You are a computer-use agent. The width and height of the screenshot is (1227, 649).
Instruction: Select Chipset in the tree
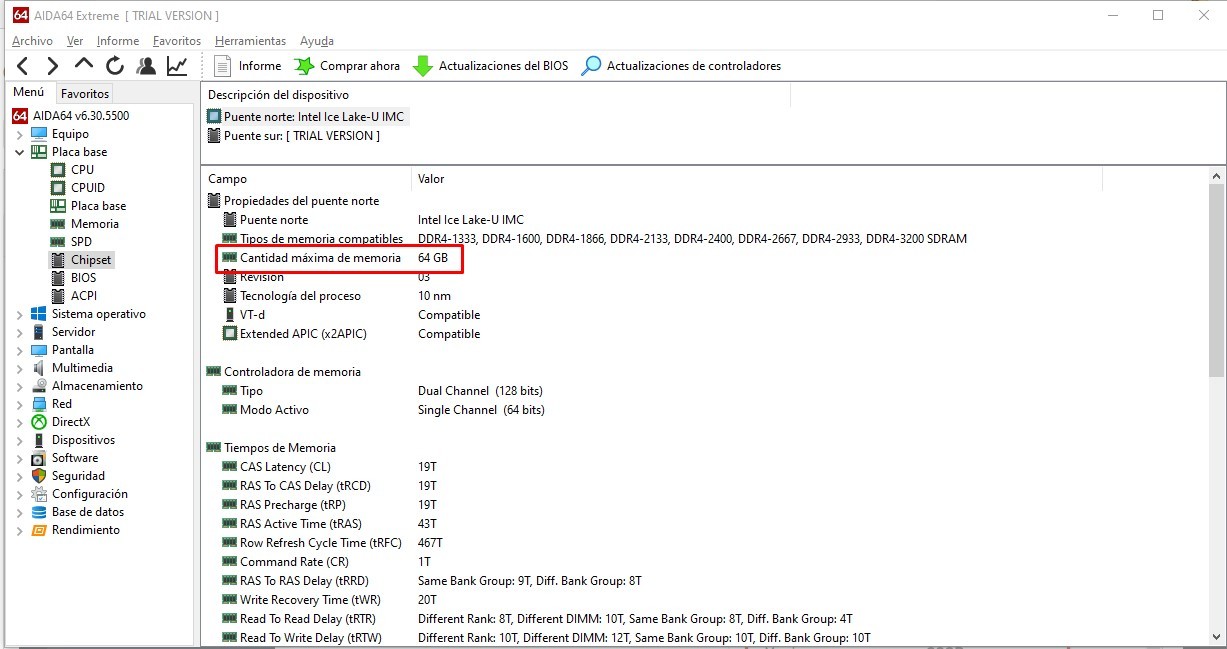[91, 260]
